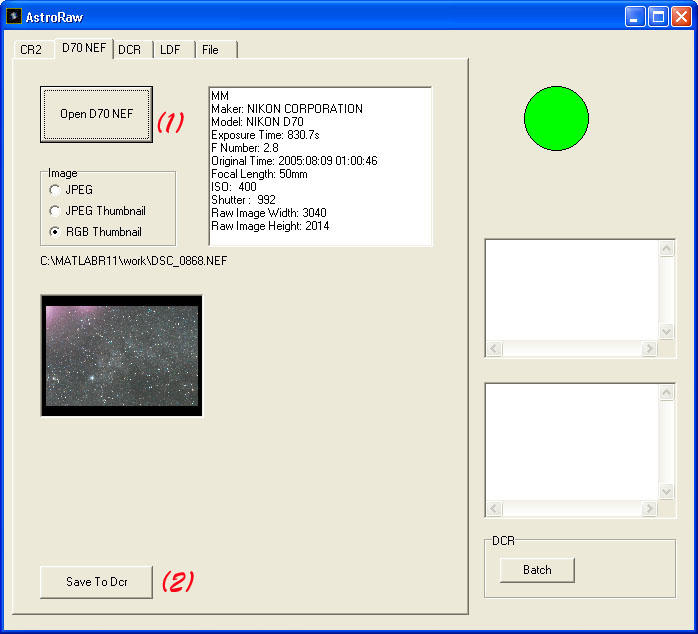The width and height of the screenshot is (698, 634).
Task: Switch to the CR2 tab
Action: coord(33,49)
